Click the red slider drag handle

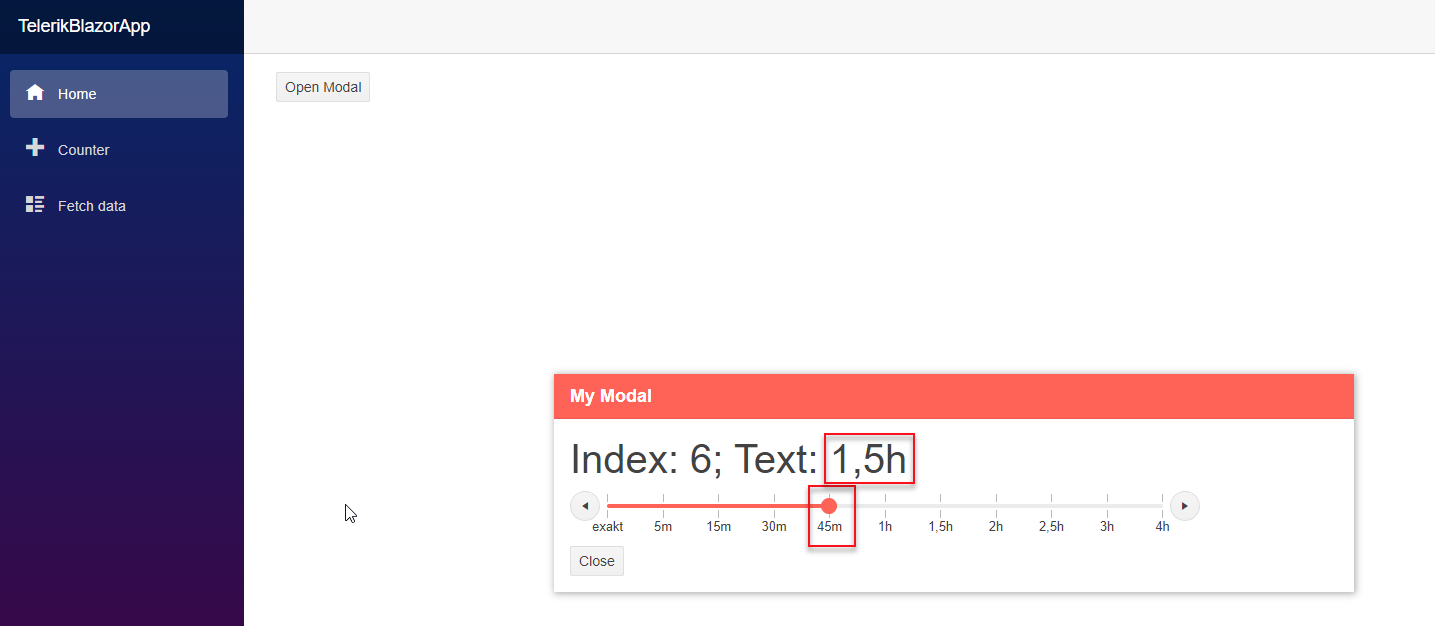pos(829,506)
